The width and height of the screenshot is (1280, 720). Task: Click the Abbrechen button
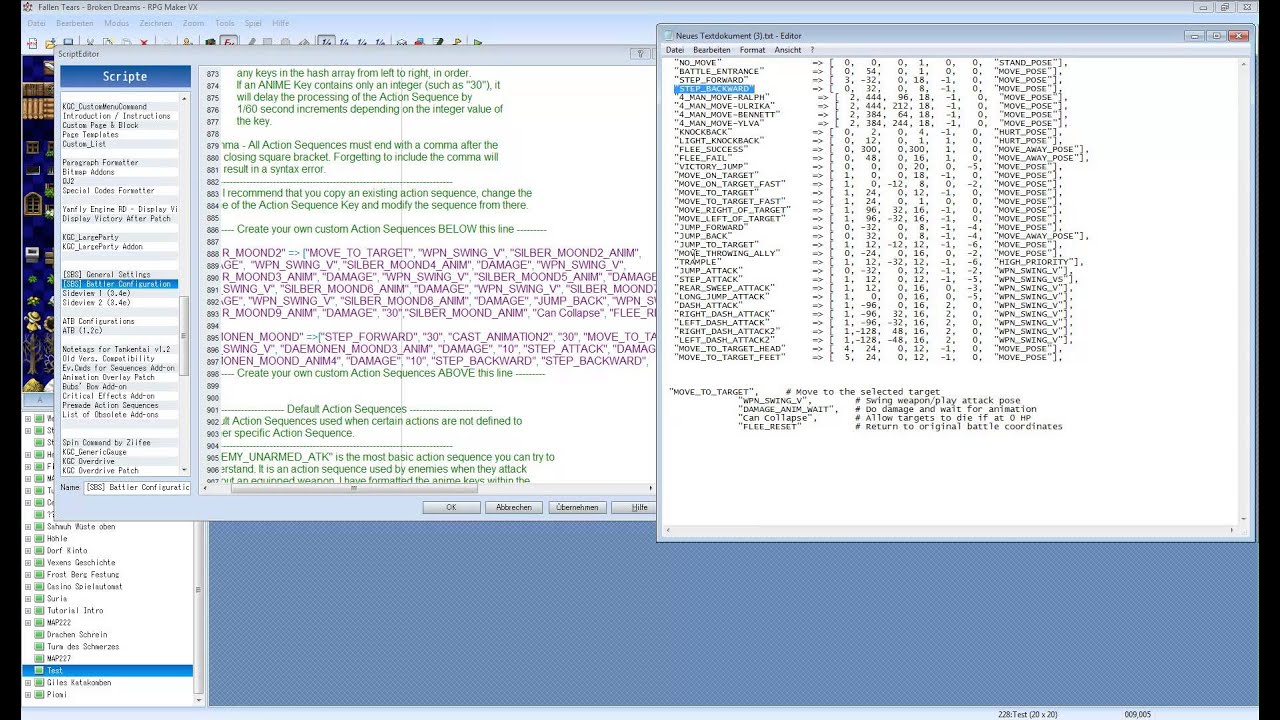click(514, 507)
